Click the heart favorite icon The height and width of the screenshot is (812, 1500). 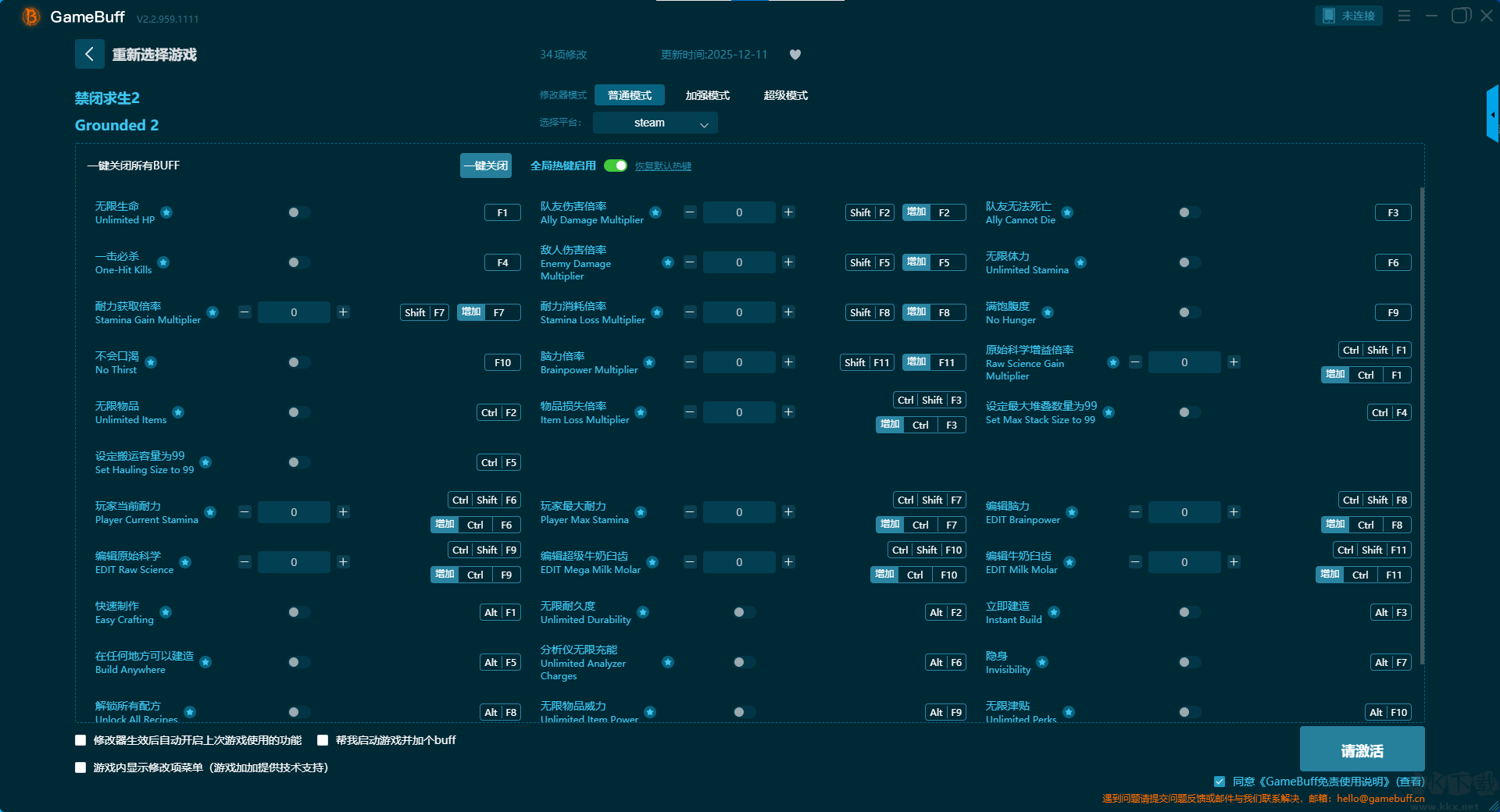pyautogui.click(x=795, y=55)
